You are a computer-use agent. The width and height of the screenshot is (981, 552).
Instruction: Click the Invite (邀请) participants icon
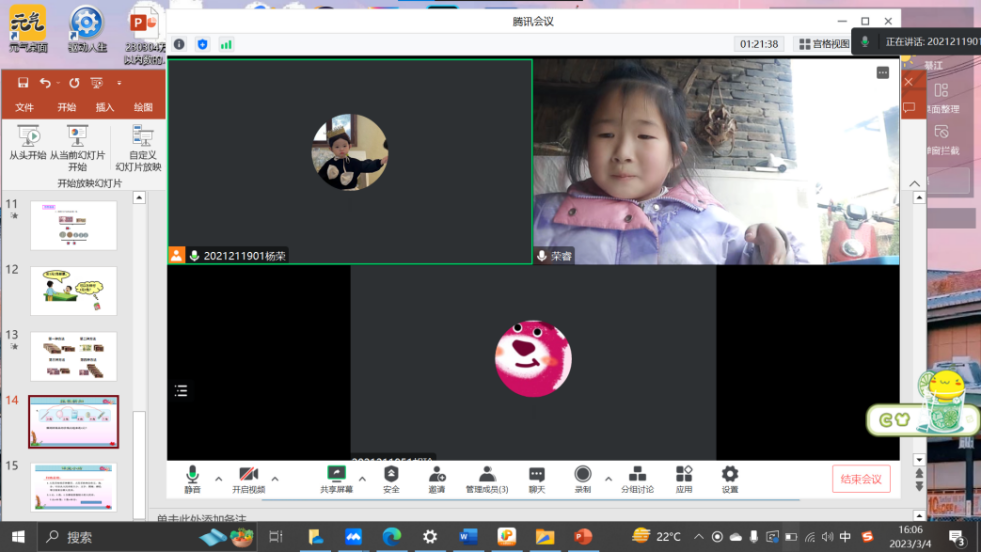437,478
